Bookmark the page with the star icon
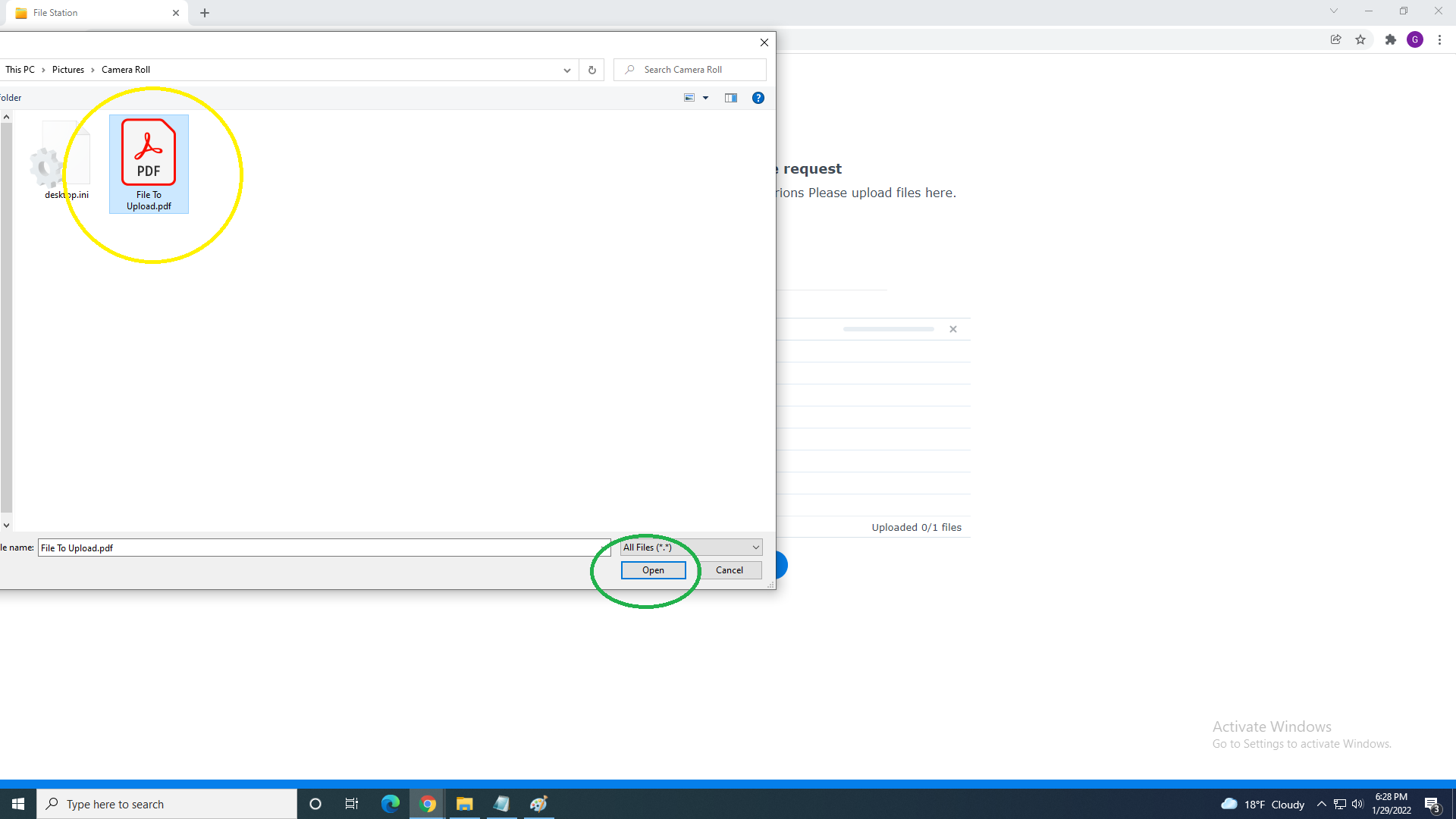1456x819 pixels. click(1360, 39)
